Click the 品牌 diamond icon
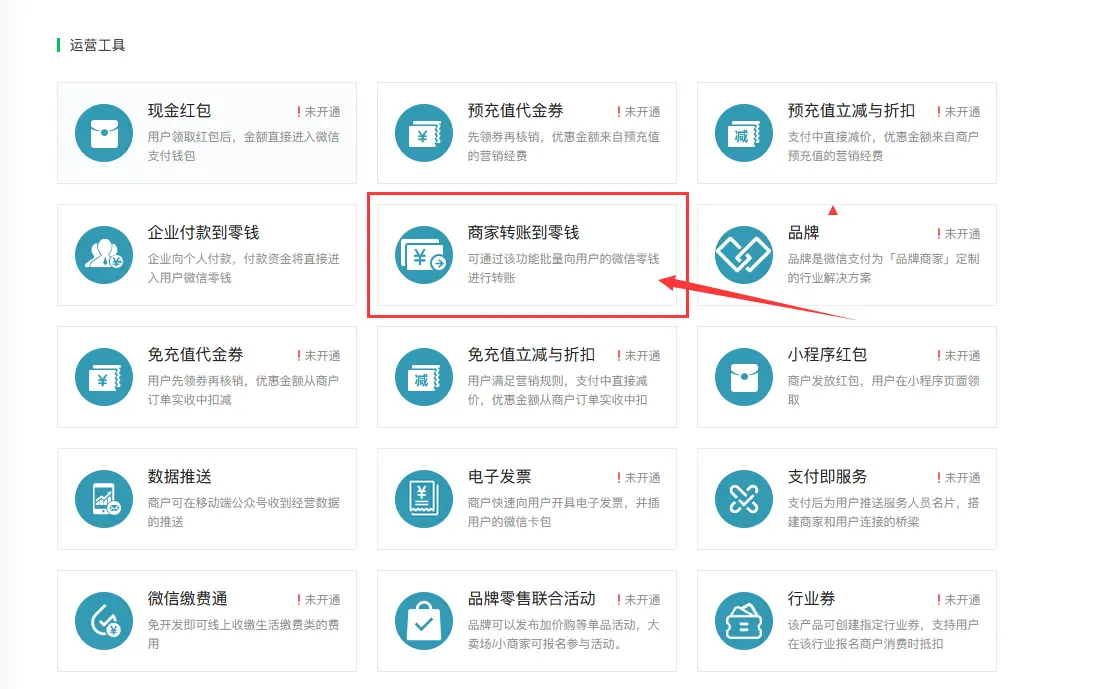Screen dimensions: 1096x689 (x=744, y=255)
